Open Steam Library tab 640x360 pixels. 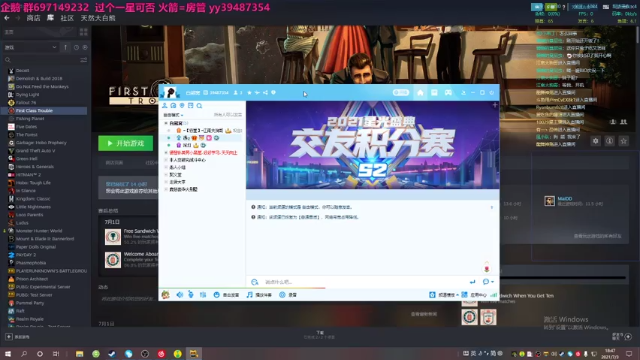pyautogui.click(x=50, y=18)
